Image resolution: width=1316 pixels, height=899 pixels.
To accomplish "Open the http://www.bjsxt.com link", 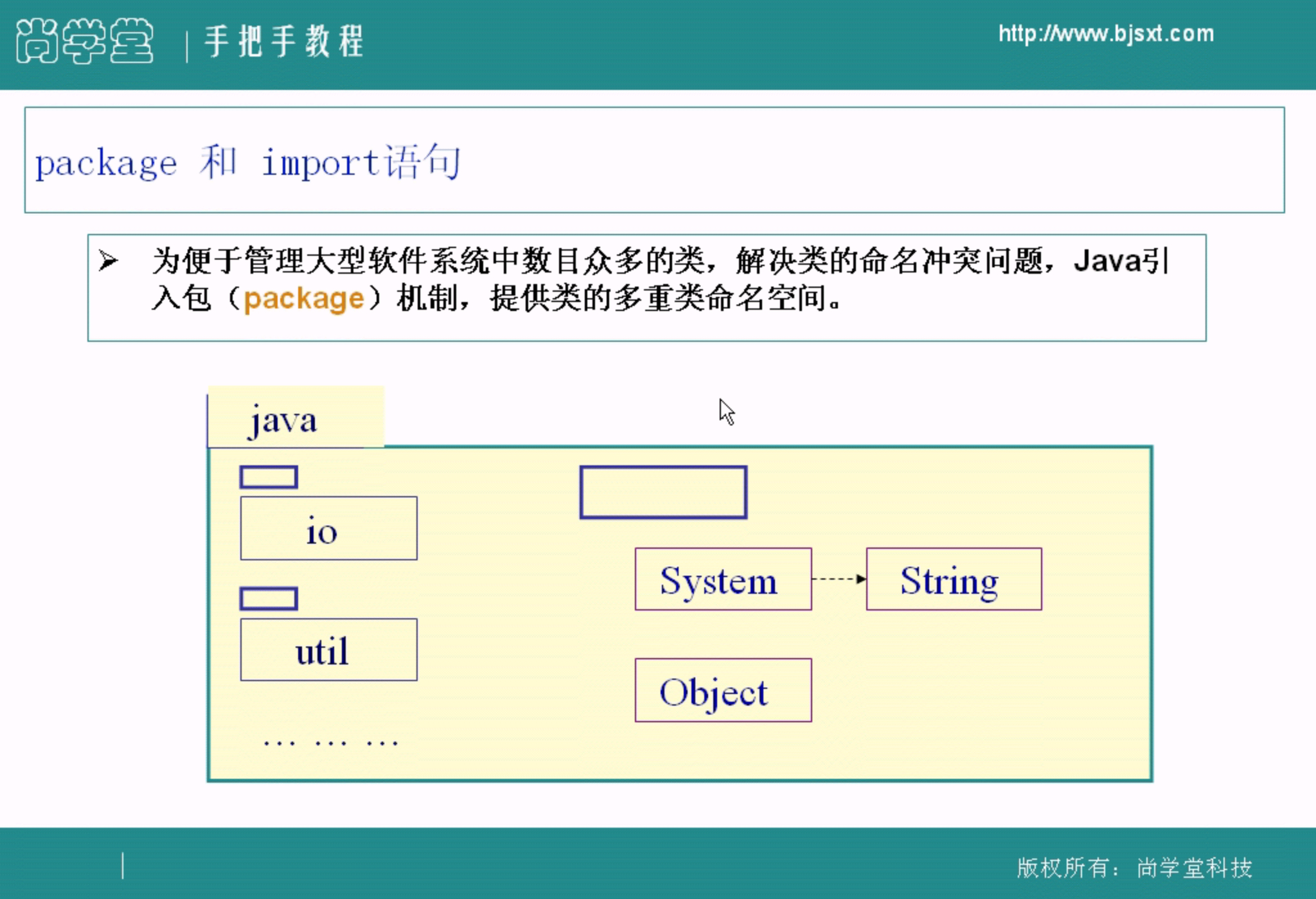I will coord(1105,33).
